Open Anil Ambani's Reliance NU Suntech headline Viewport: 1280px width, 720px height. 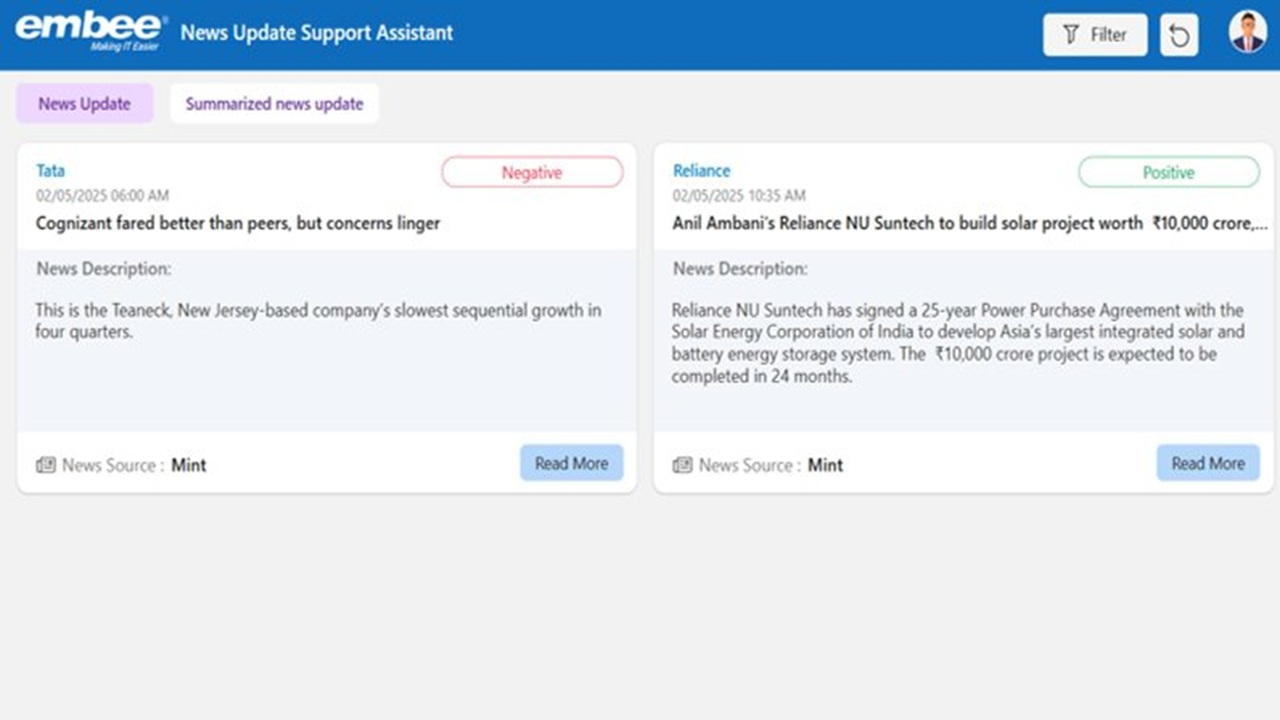pyautogui.click(x=971, y=223)
